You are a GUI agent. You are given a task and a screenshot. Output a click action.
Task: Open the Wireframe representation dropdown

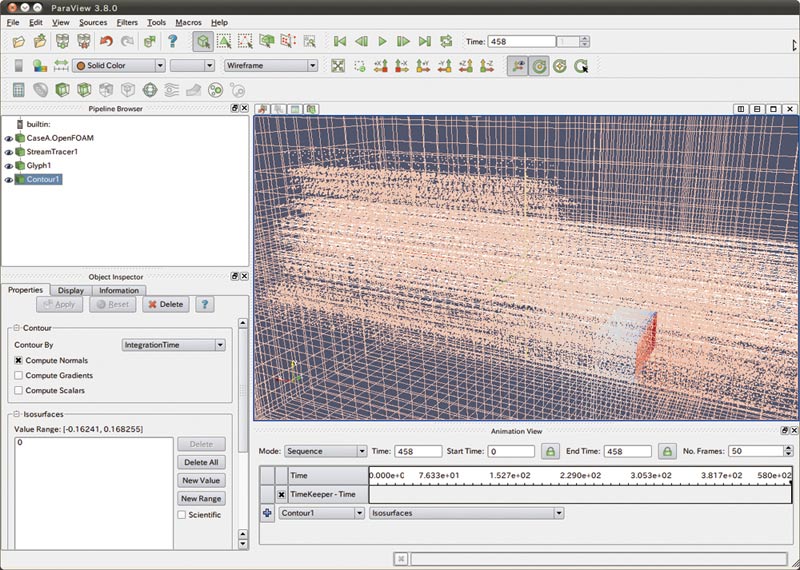pos(270,66)
